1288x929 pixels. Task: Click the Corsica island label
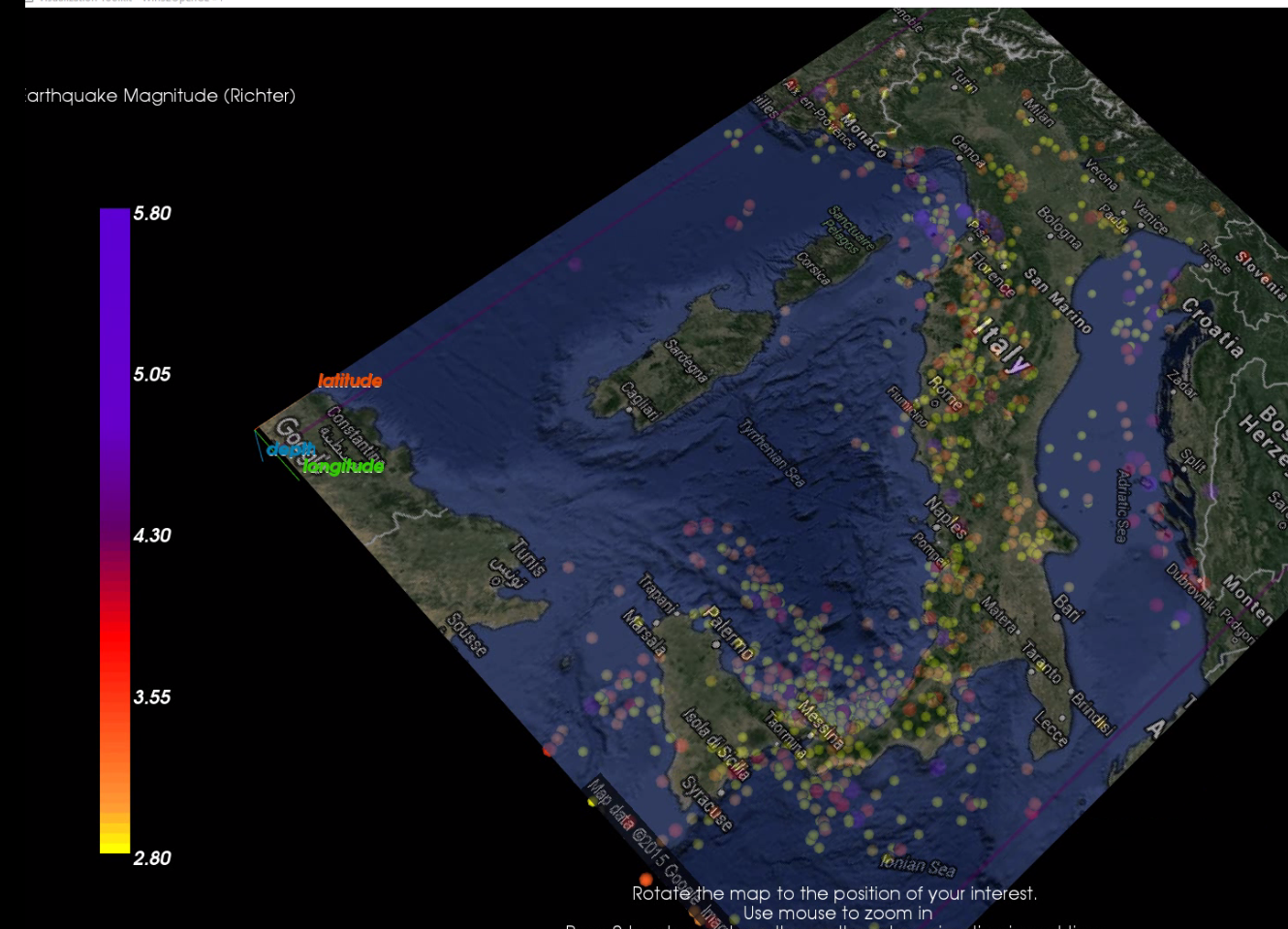pos(813,268)
